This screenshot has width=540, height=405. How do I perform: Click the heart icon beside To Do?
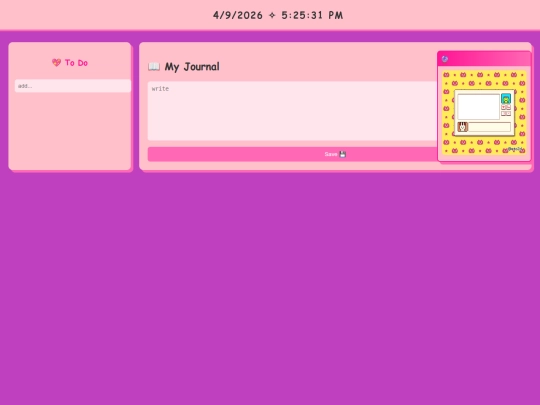pos(56,62)
